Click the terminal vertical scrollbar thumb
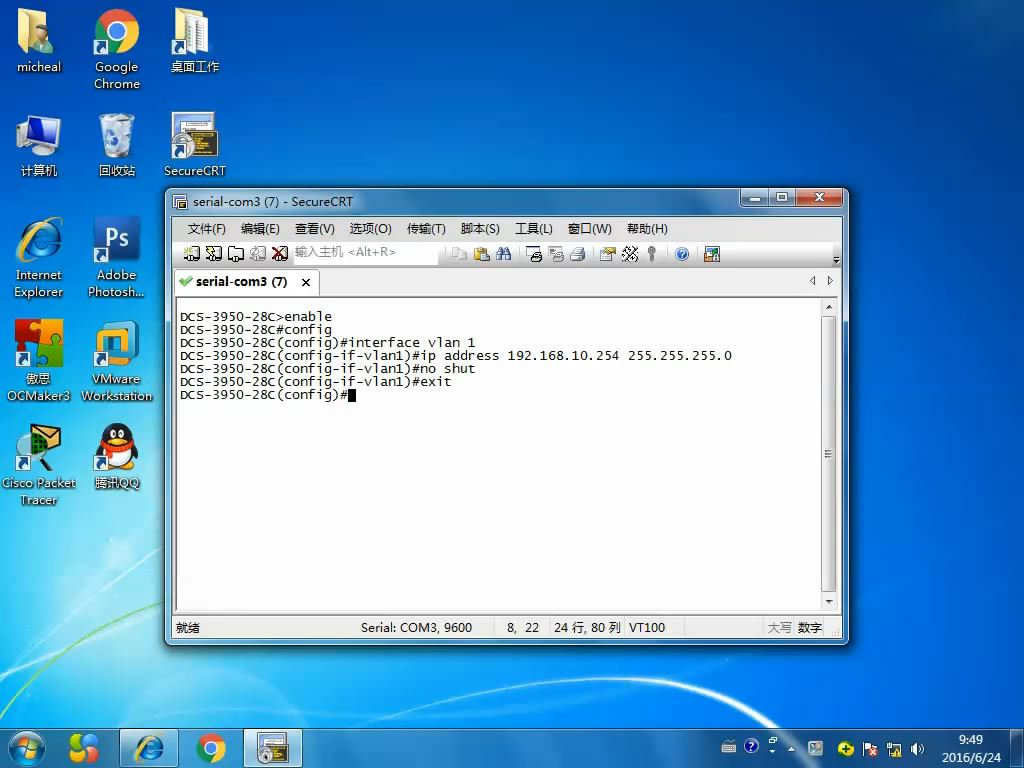Screen dimensions: 1024x768 coord(829,454)
